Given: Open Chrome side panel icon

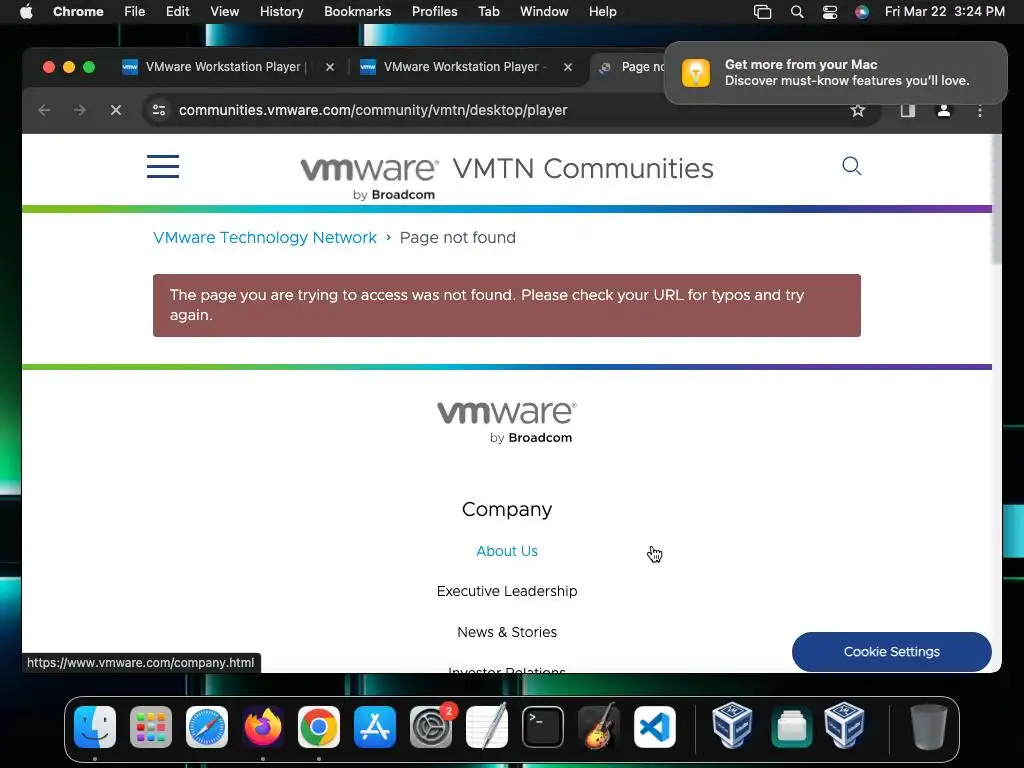Looking at the screenshot, I should (907, 110).
